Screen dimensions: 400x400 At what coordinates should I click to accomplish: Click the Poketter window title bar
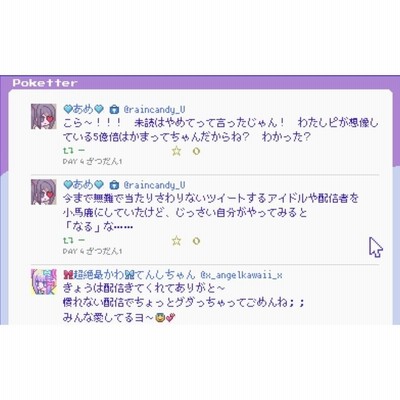(x=200, y=82)
